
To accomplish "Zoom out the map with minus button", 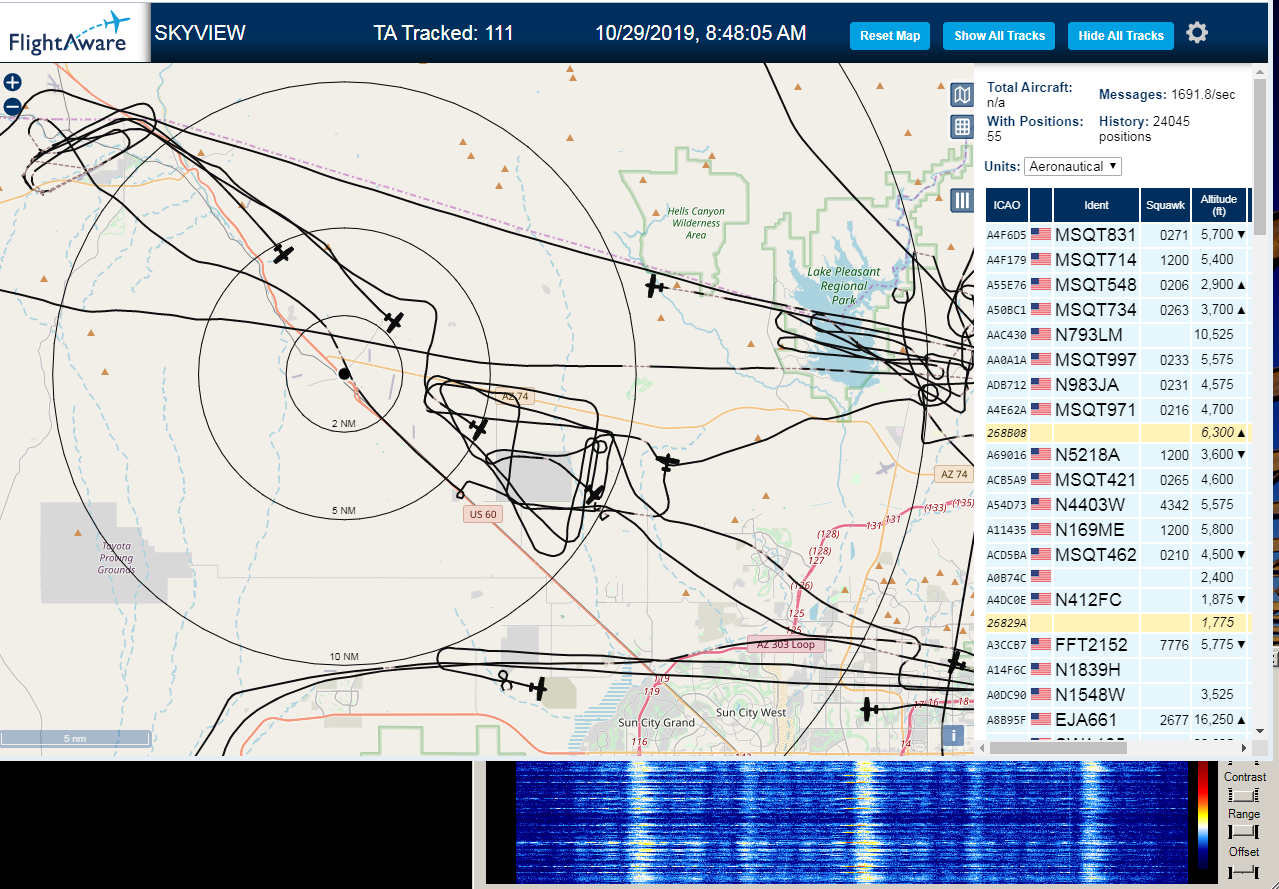I will (12, 106).
